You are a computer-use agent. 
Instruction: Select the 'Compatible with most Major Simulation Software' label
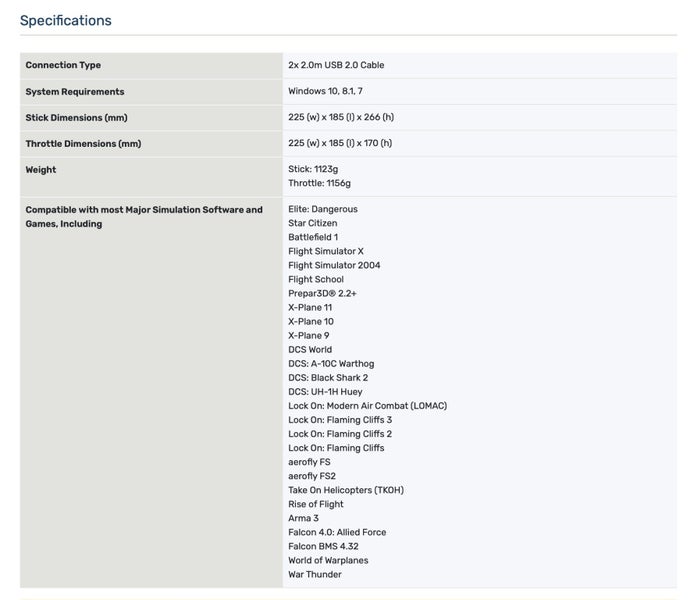[x=144, y=217]
